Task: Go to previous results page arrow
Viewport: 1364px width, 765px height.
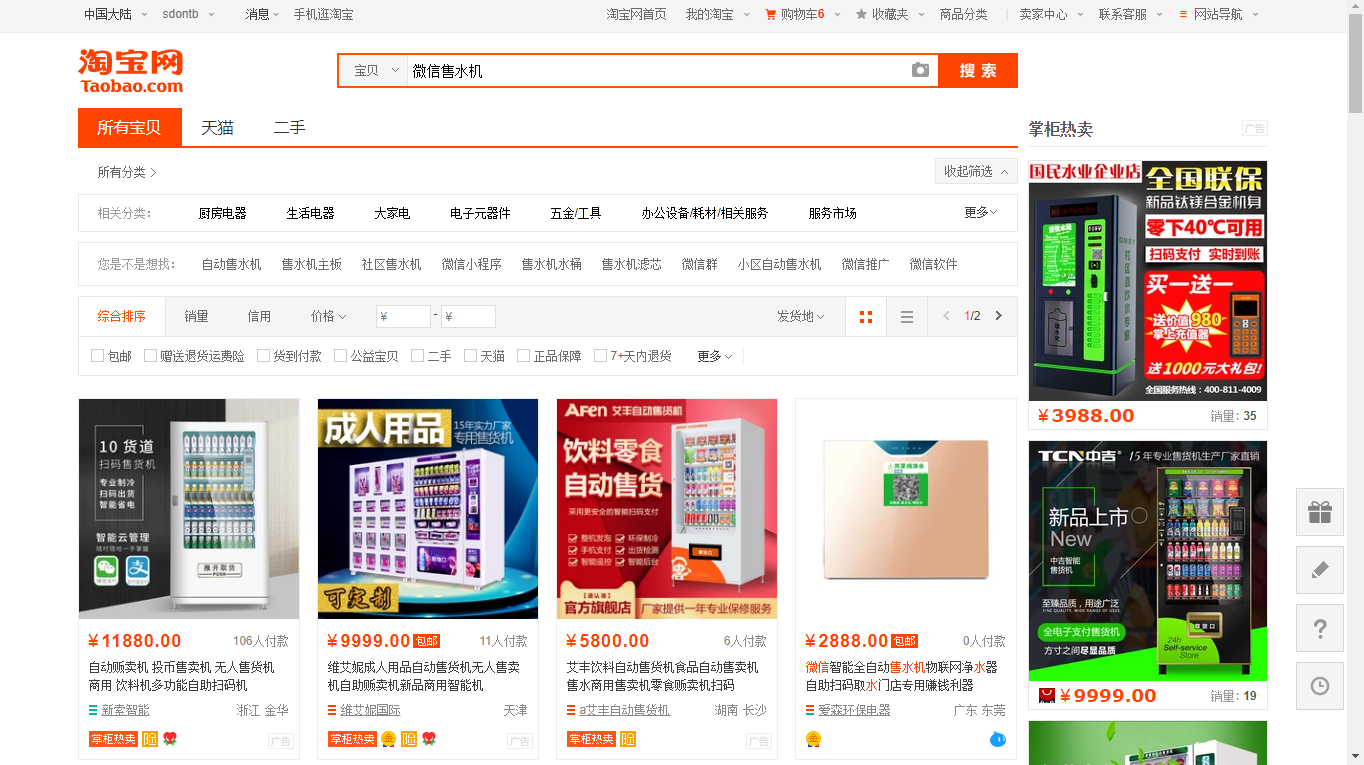Action: pyautogui.click(x=946, y=316)
